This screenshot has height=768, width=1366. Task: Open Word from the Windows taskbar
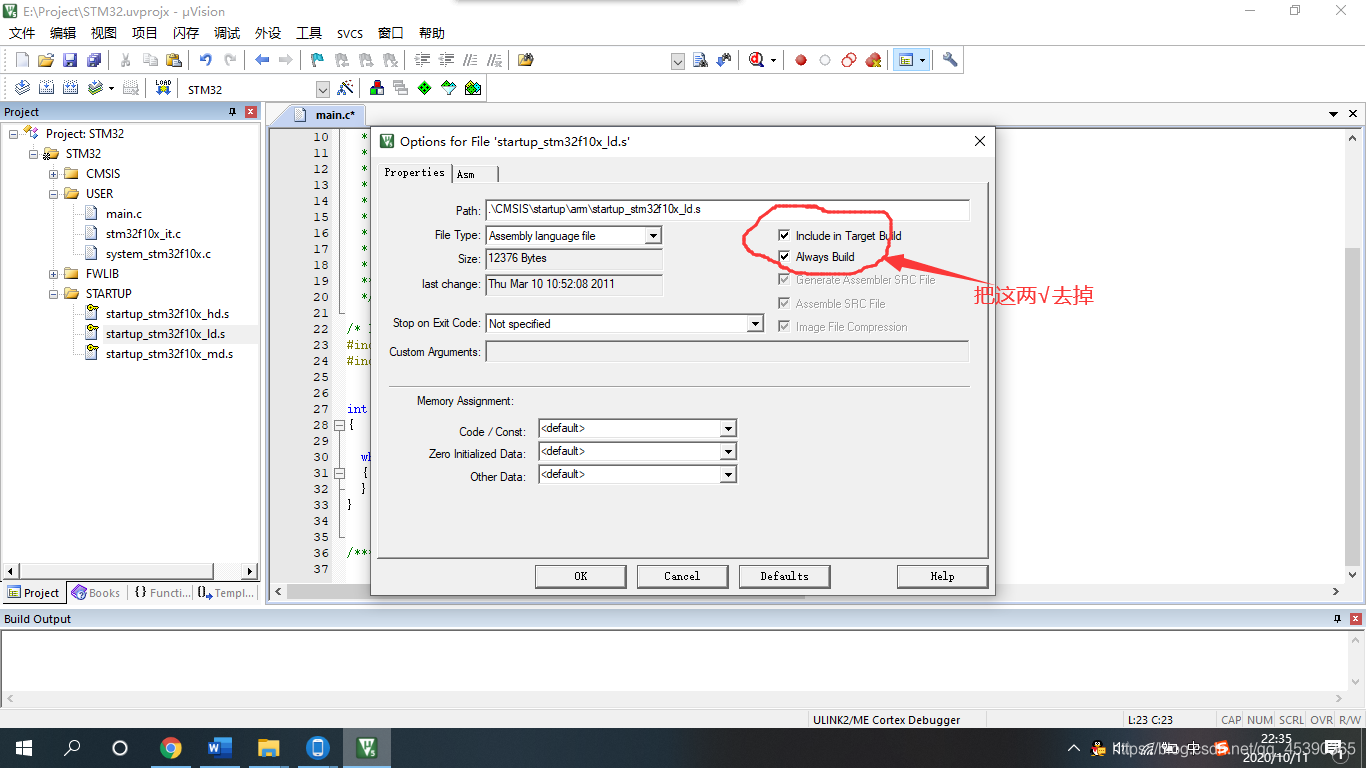click(220, 748)
